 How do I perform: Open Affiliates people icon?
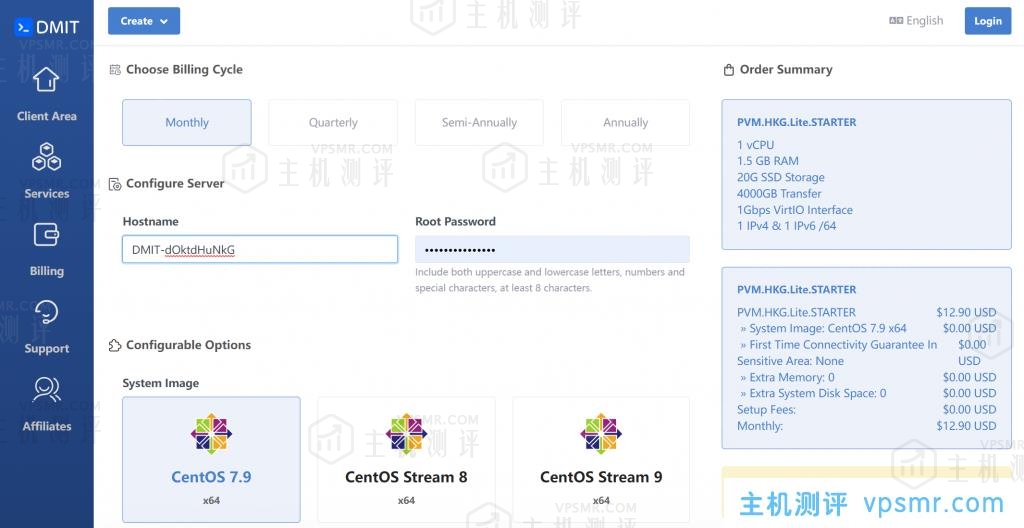pyautogui.click(x=46, y=389)
